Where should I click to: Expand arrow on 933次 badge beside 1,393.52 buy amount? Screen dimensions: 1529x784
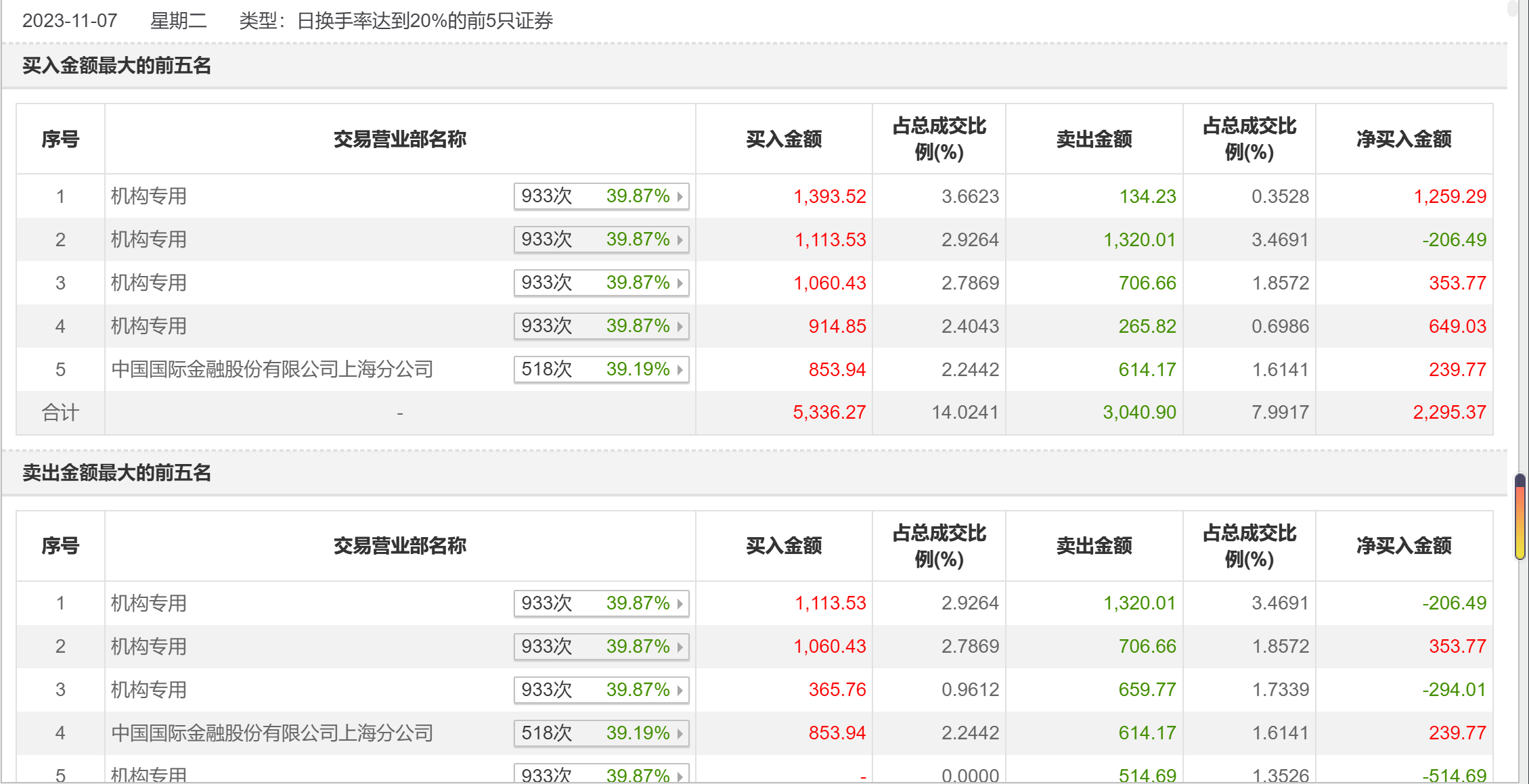click(680, 196)
